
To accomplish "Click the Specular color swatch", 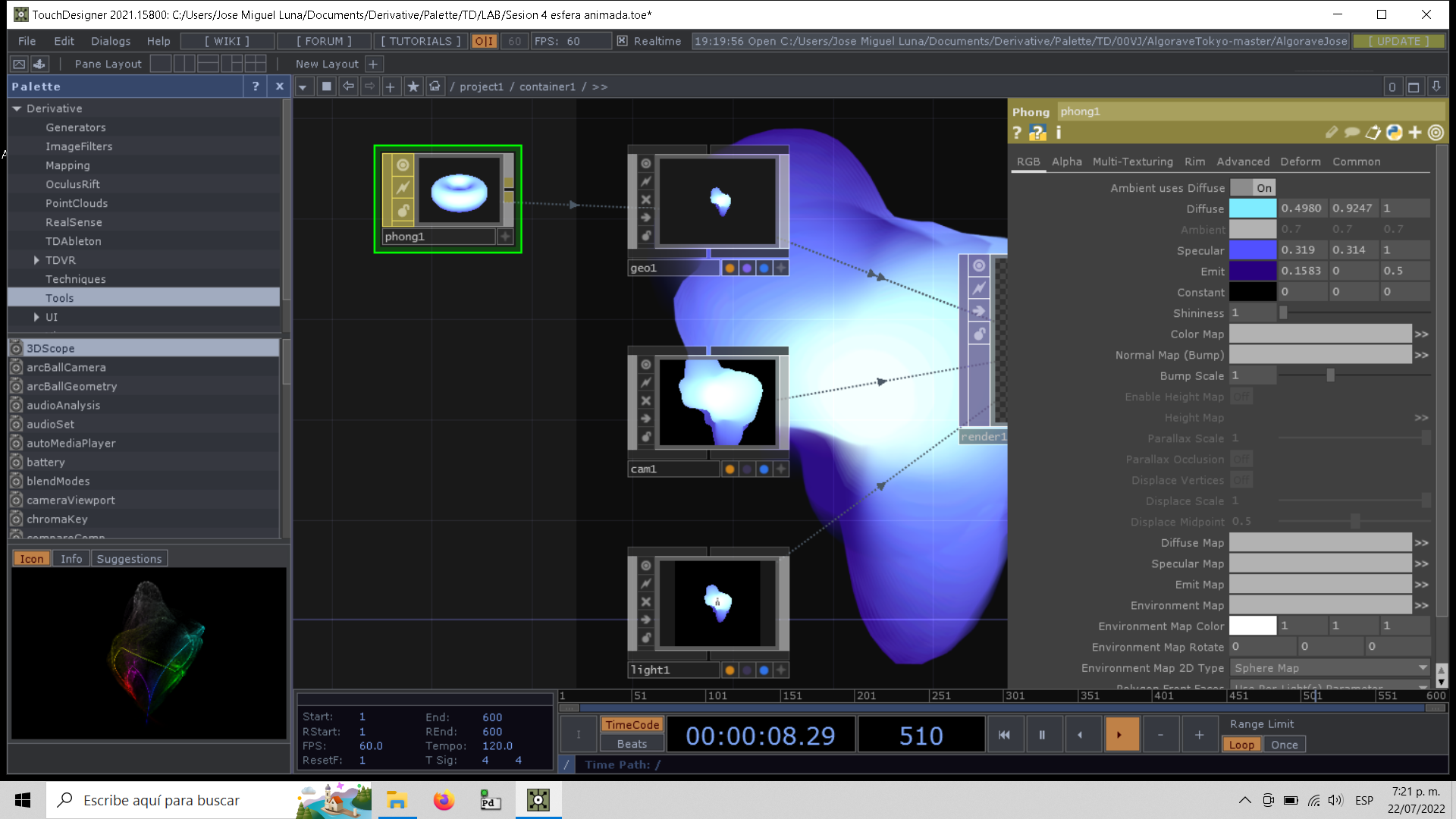I will click(x=1253, y=250).
